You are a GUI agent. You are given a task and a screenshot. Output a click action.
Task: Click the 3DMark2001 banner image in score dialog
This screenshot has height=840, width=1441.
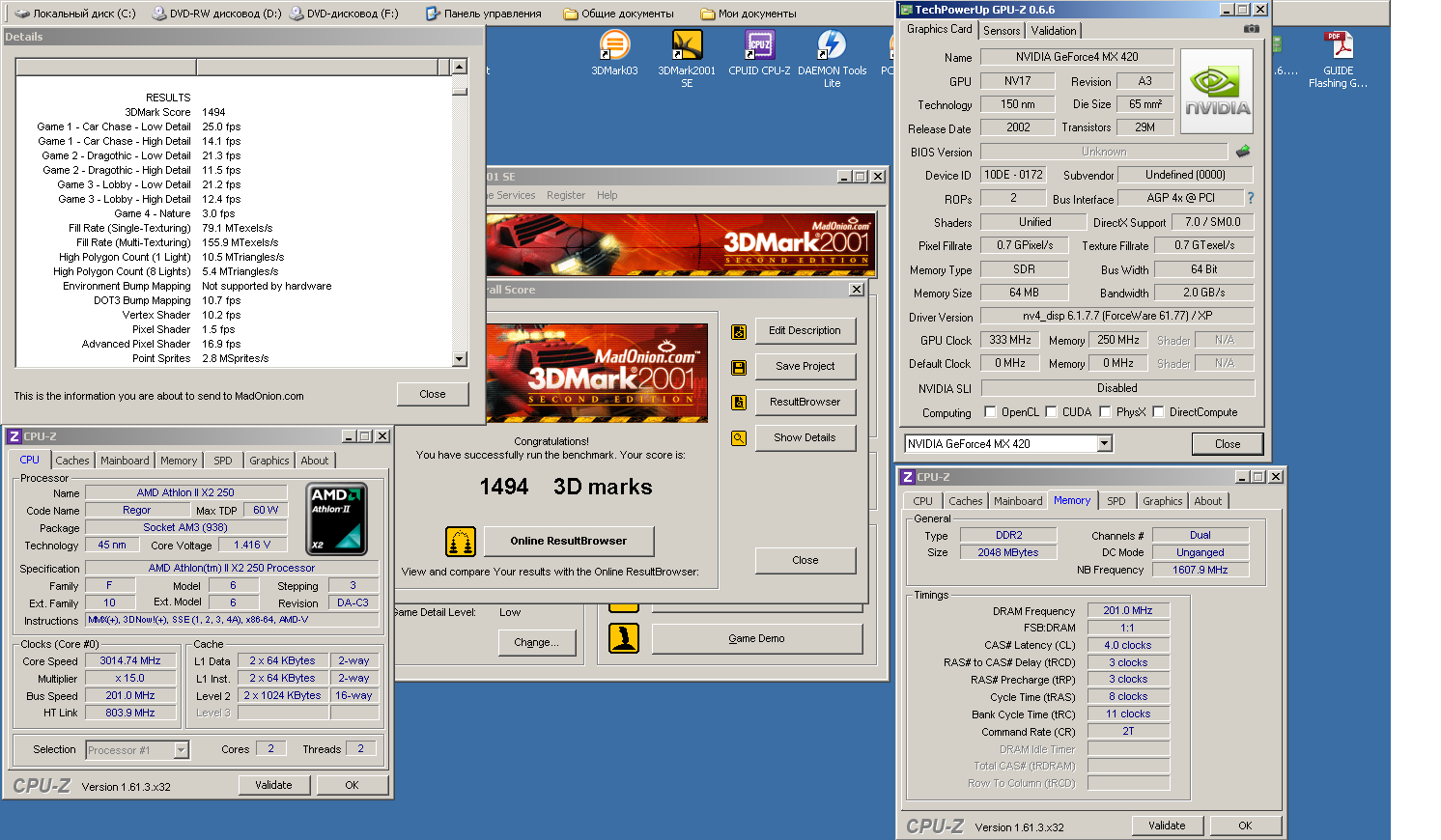tap(597, 373)
